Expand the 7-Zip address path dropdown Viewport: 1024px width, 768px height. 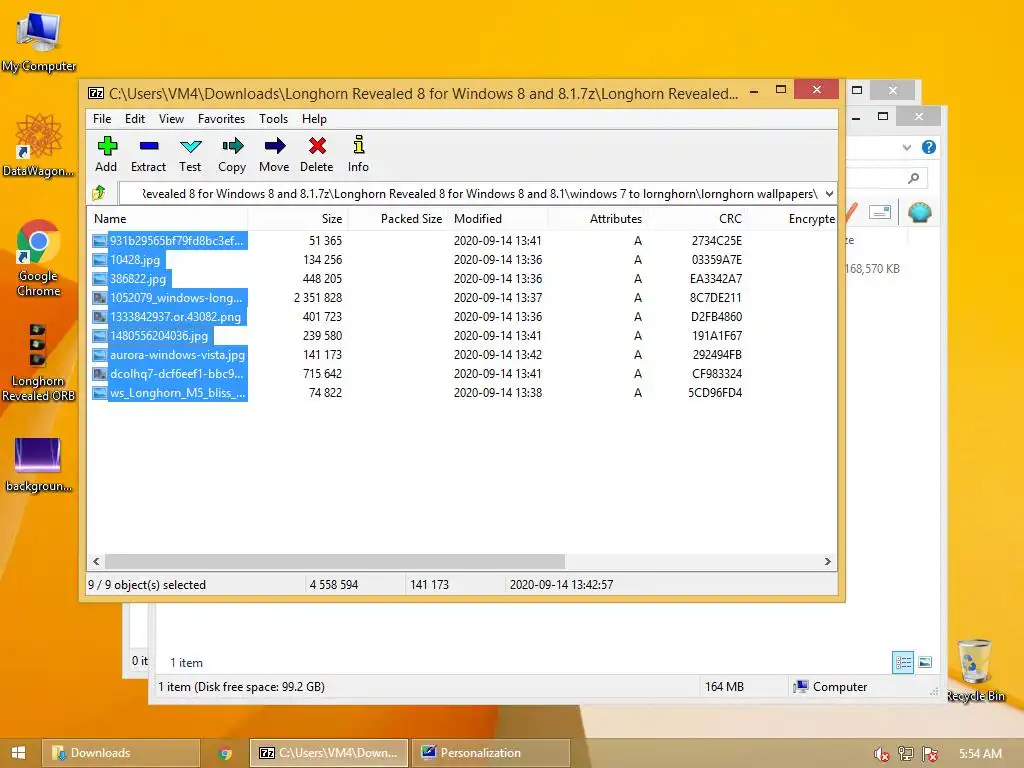click(829, 194)
